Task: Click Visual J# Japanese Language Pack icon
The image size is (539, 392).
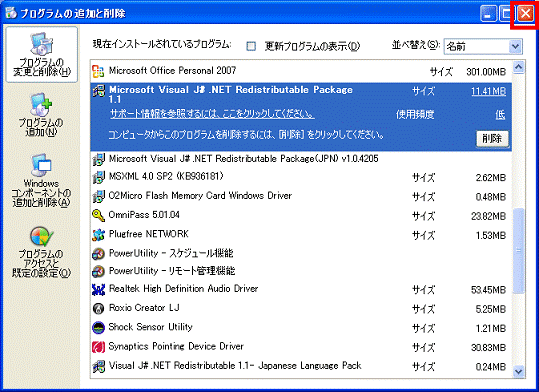Action: [99, 366]
